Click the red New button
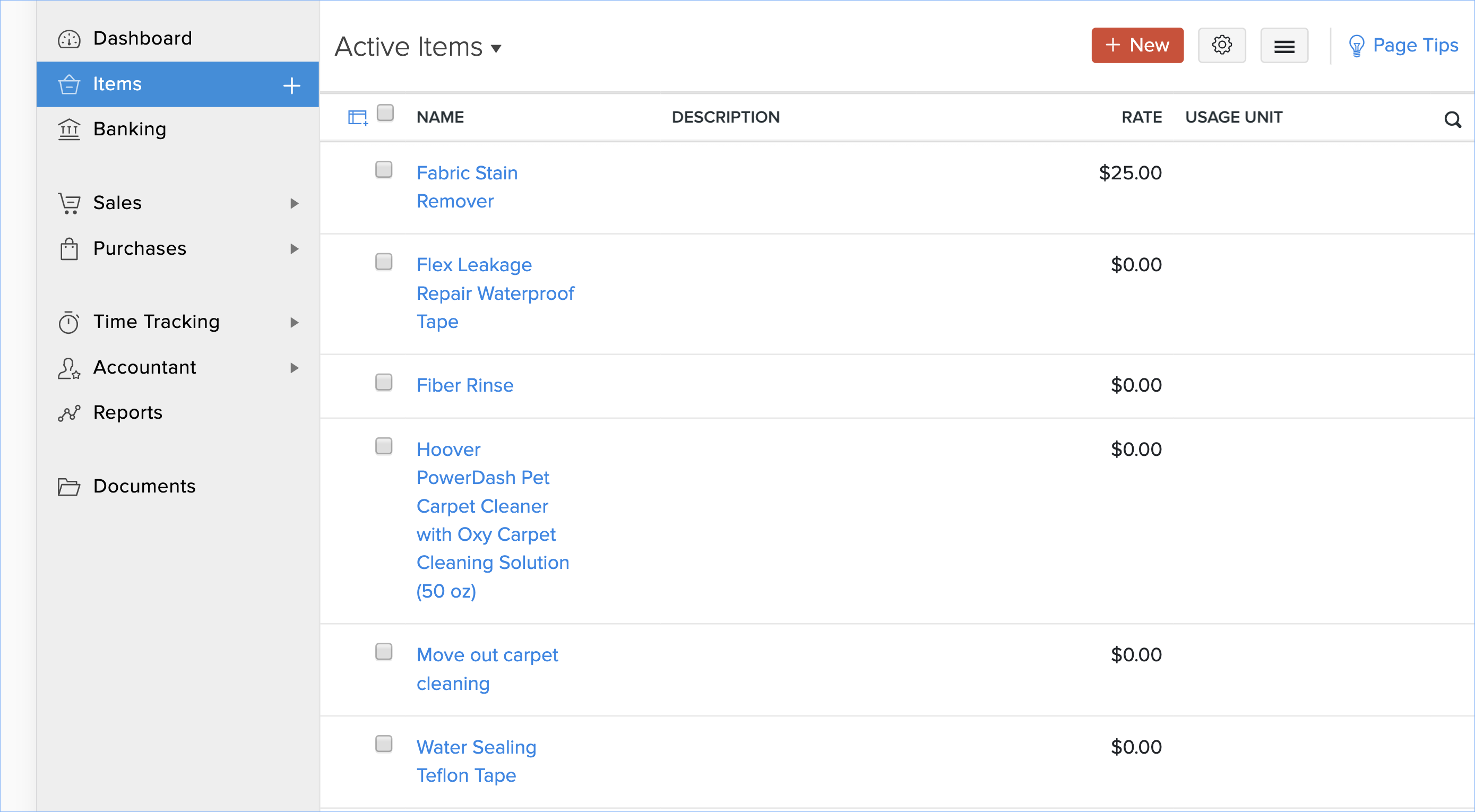This screenshot has height=812, width=1475. coord(1136,45)
